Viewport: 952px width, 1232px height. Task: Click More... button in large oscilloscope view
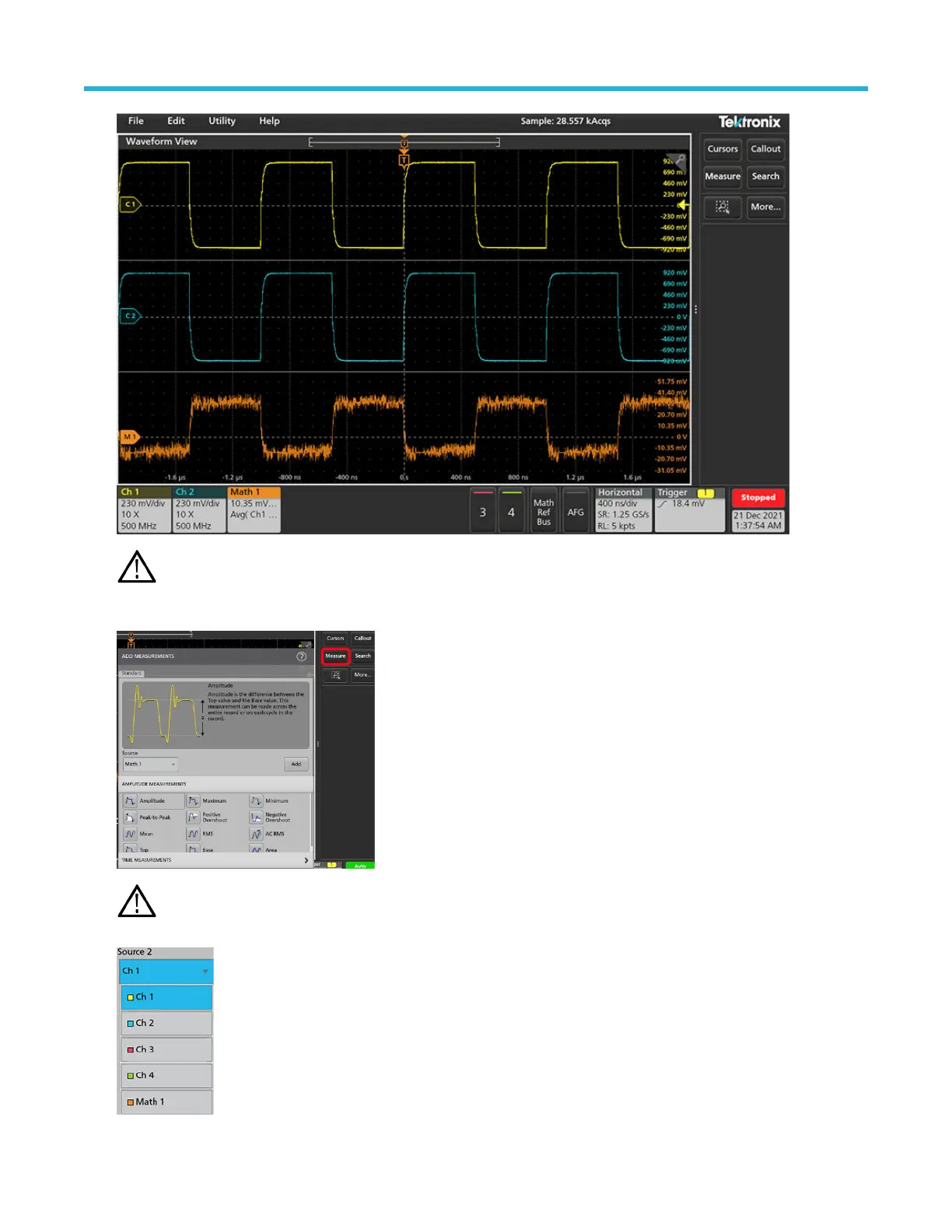tap(765, 207)
